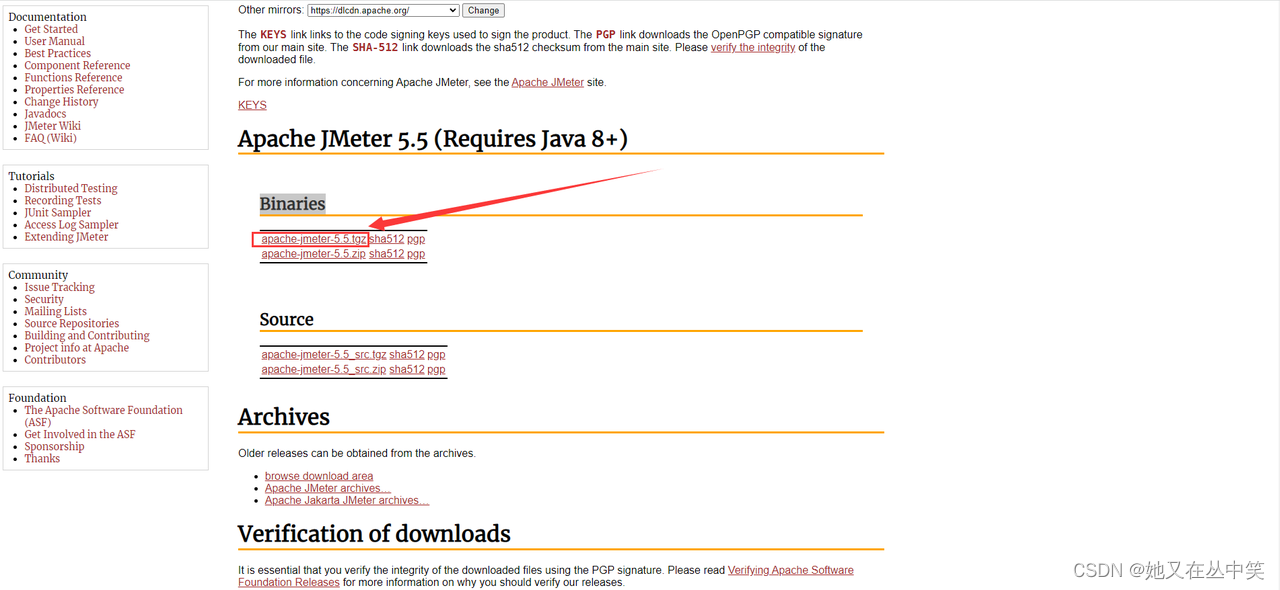The height and width of the screenshot is (590, 1280).
Task: Click the Documentation sidebar heading
Action: point(47,17)
